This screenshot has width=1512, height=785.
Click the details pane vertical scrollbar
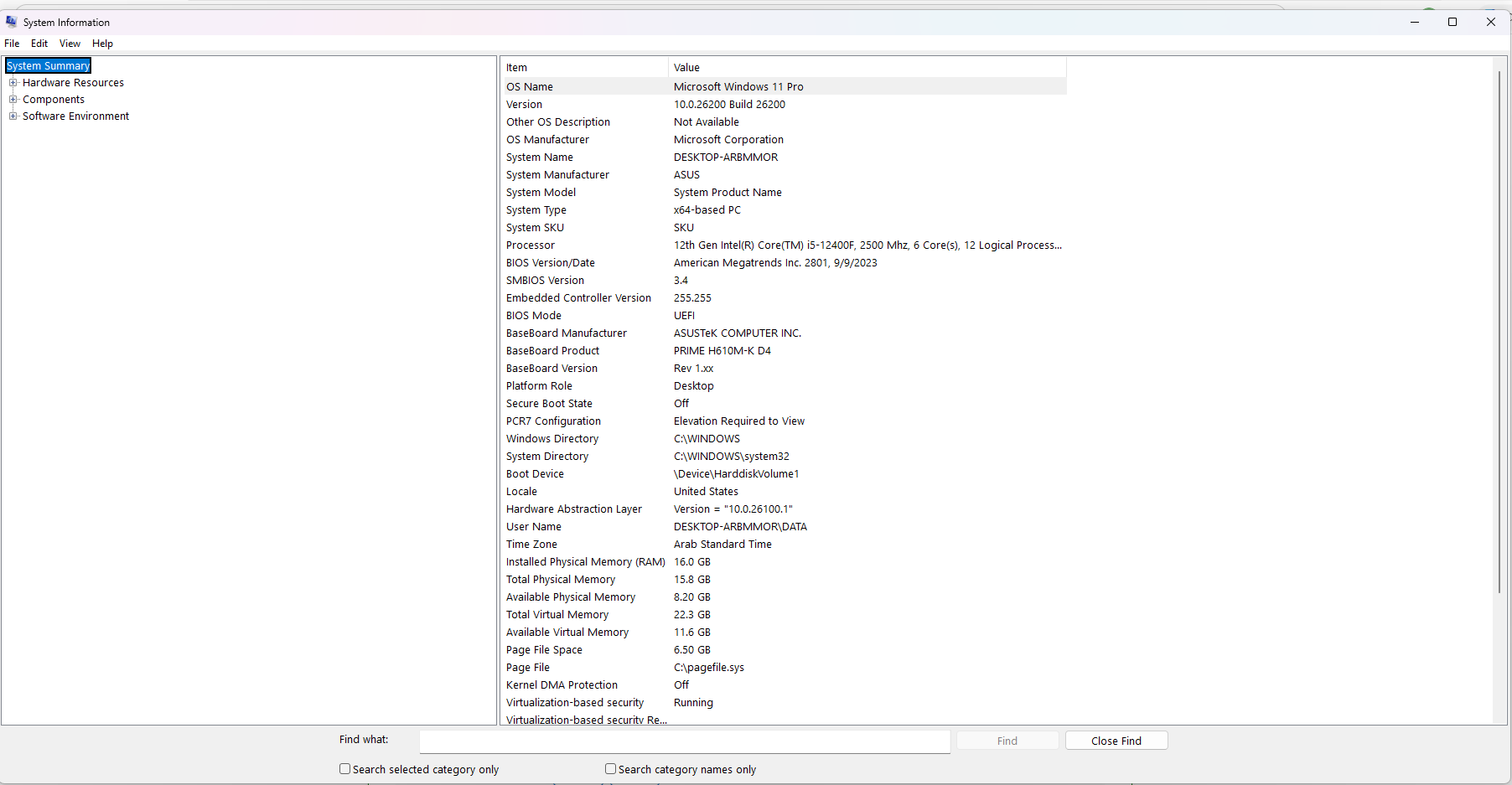1499,332
